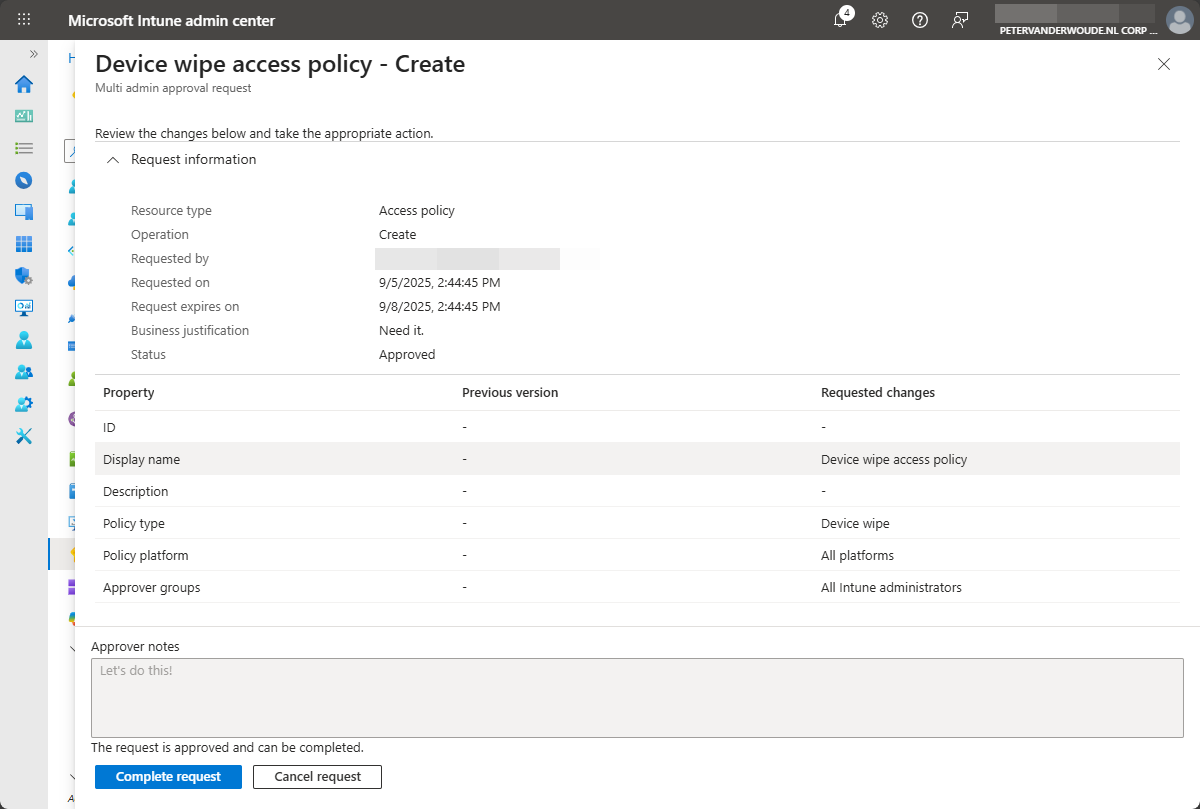Open Troubleshooting + support wrench icon
This screenshot has width=1200, height=809.
[24, 436]
